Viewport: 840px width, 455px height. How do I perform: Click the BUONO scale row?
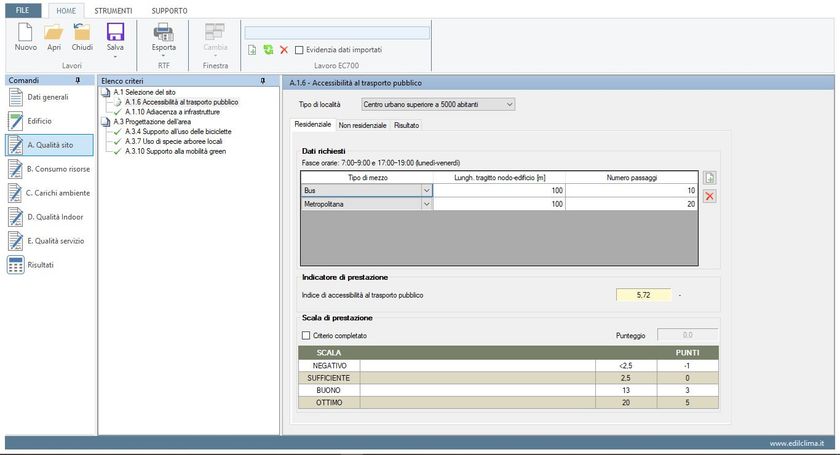point(508,390)
